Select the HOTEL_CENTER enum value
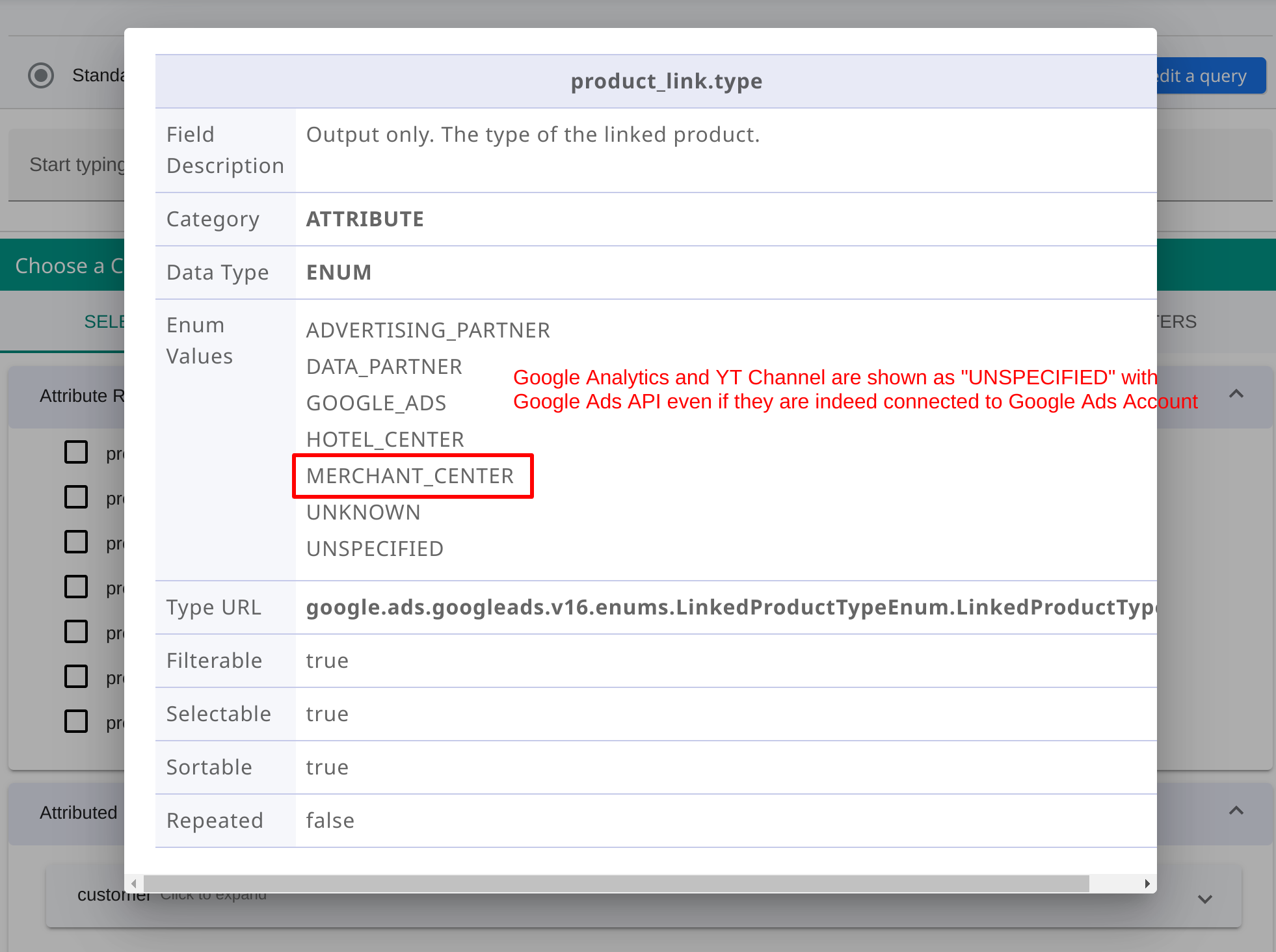The height and width of the screenshot is (952, 1276). tap(386, 440)
